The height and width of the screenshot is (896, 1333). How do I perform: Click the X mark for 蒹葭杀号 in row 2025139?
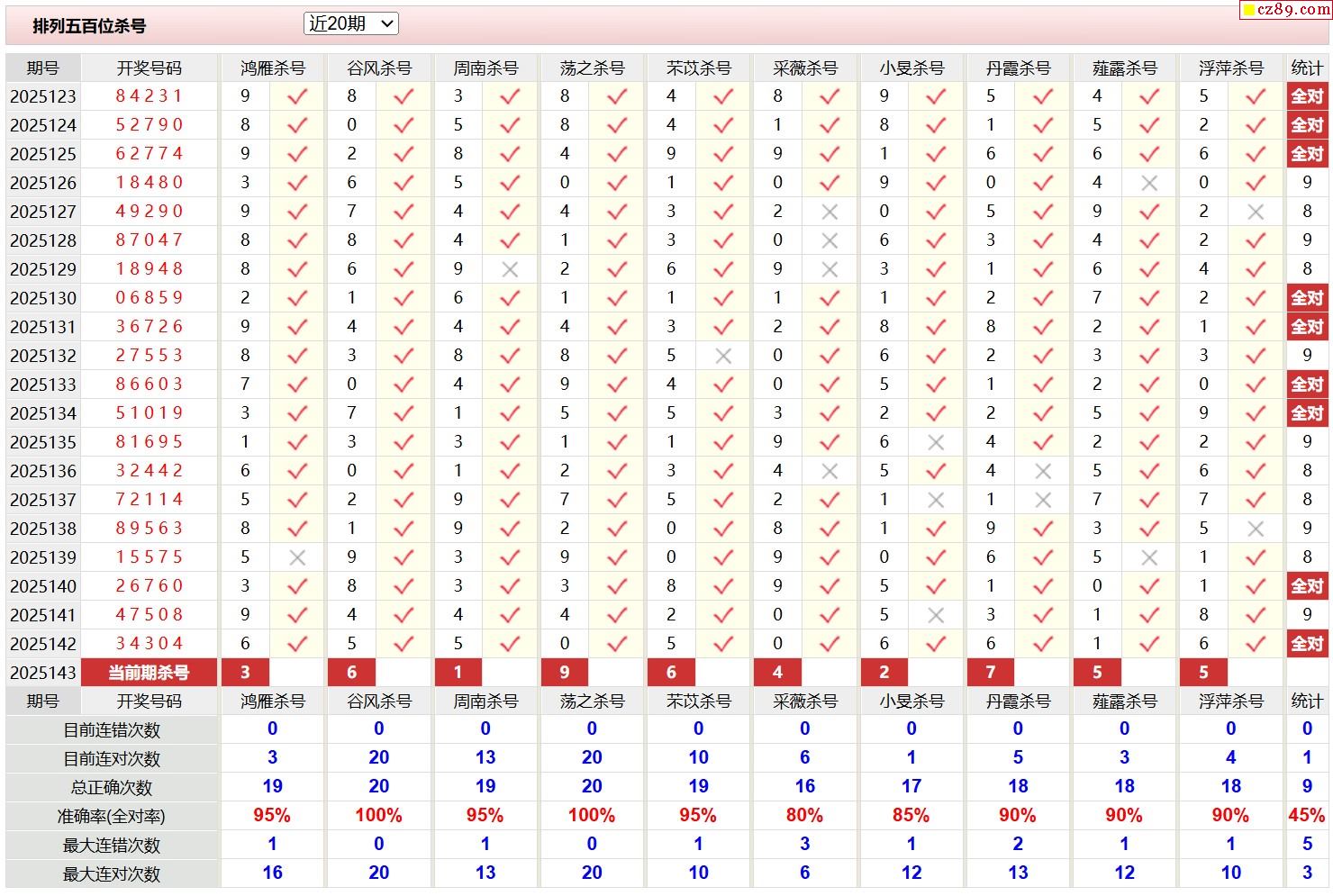coord(1149,557)
